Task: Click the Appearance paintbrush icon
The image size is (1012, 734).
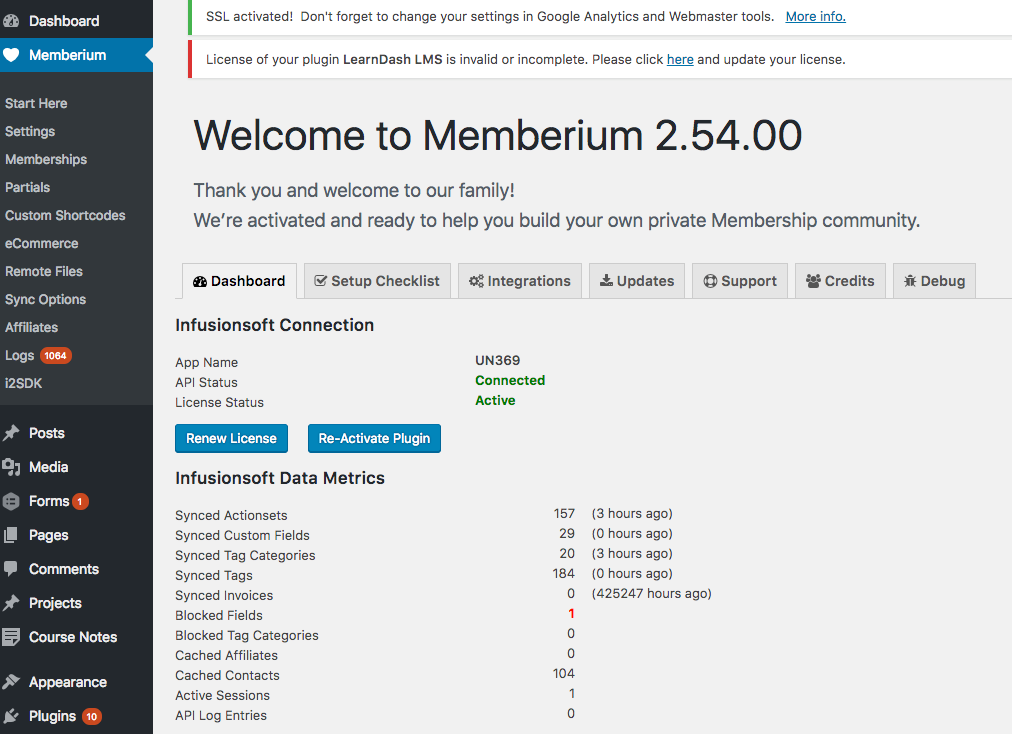Action: 11,682
